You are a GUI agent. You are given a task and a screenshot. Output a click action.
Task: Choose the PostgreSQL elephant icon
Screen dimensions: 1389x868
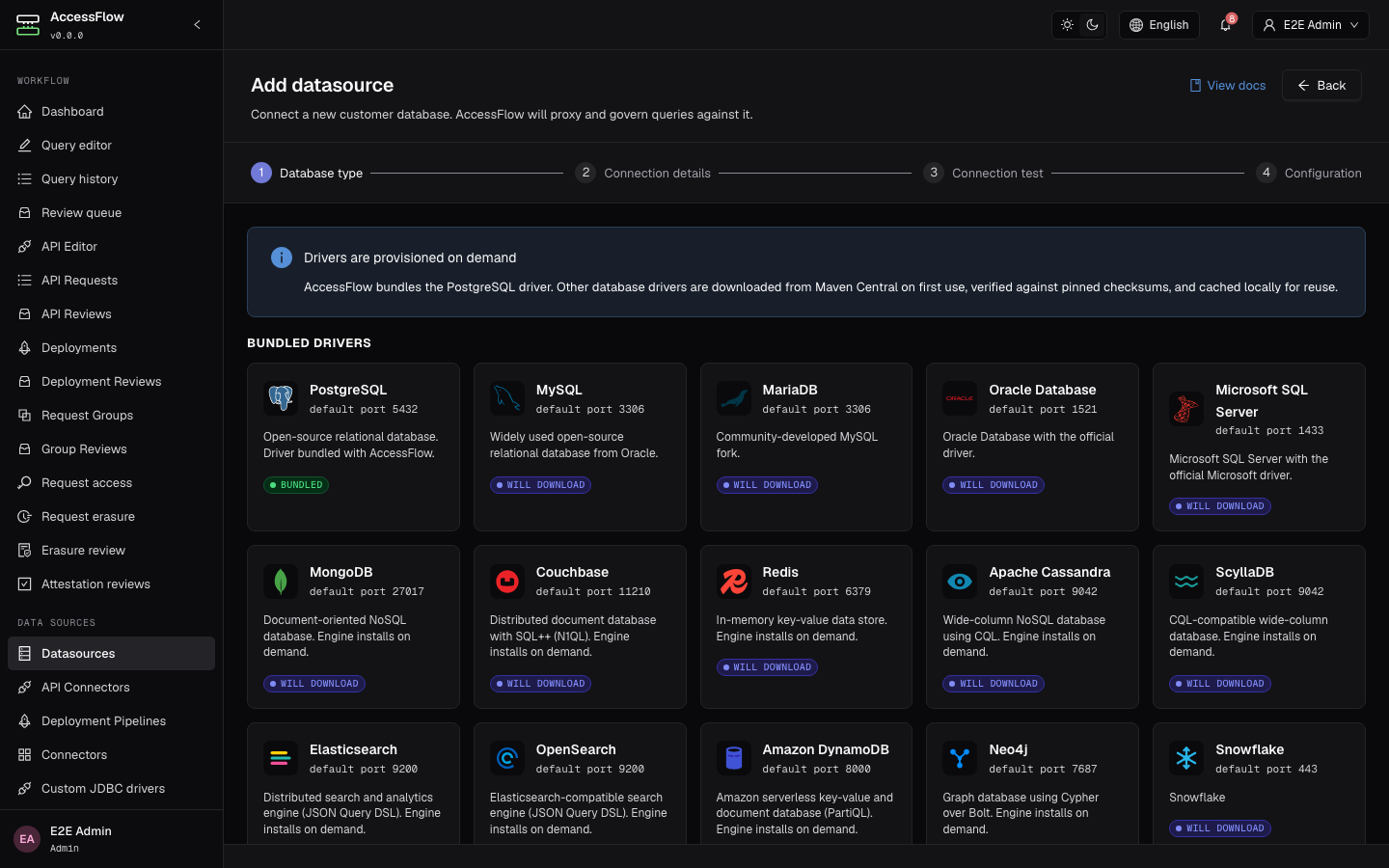[281, 397]
